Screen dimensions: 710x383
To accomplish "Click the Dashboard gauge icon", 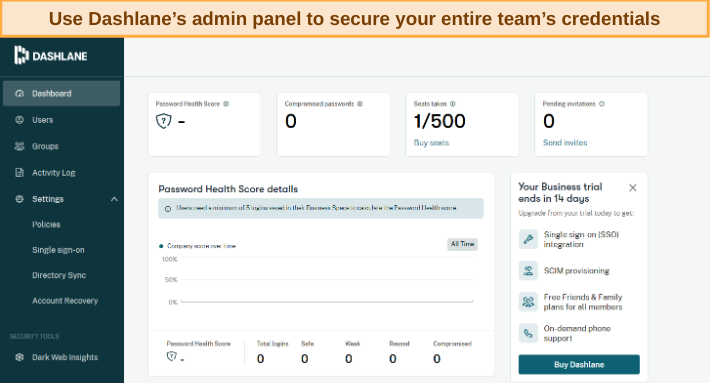I will tap(19, 93).
